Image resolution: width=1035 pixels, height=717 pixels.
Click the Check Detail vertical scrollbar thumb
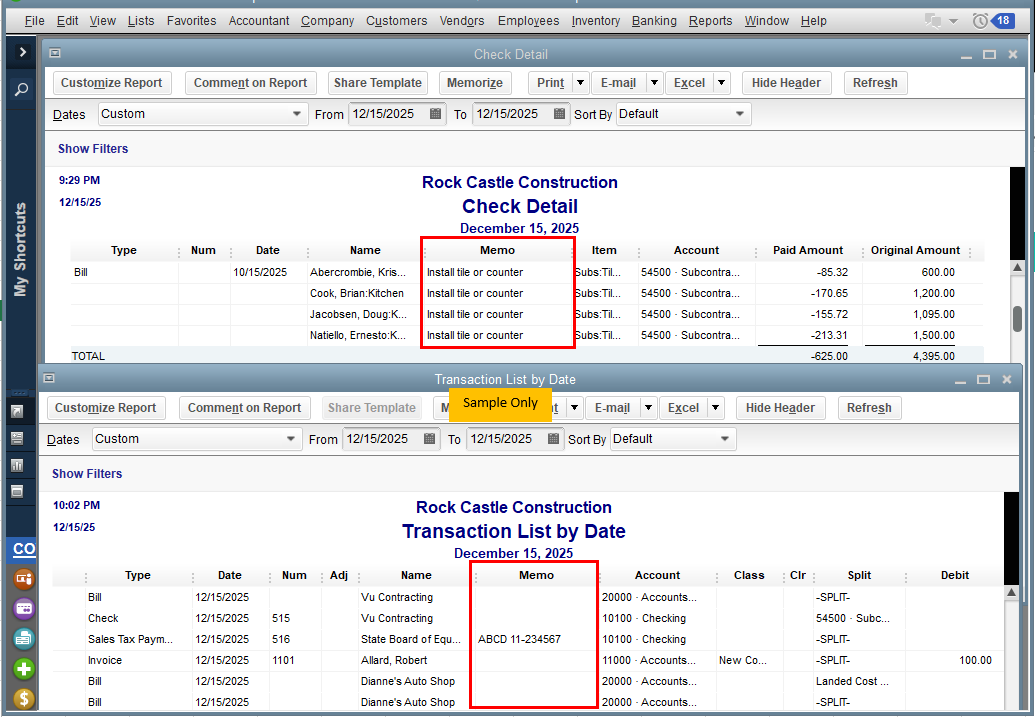[1017, 318]
